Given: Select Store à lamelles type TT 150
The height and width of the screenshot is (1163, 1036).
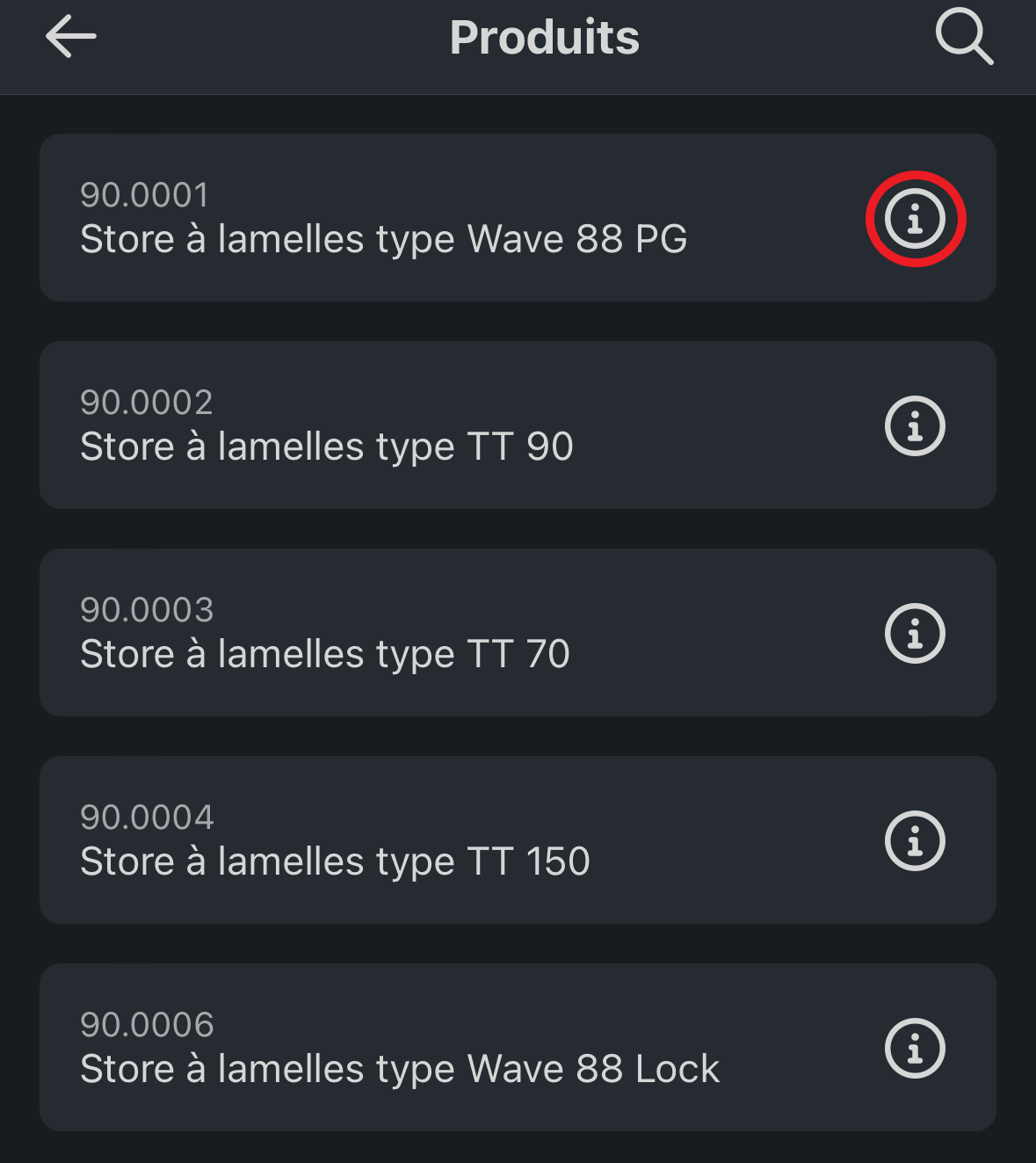Looking at the screenshot, I should click(x=334, y=862).
